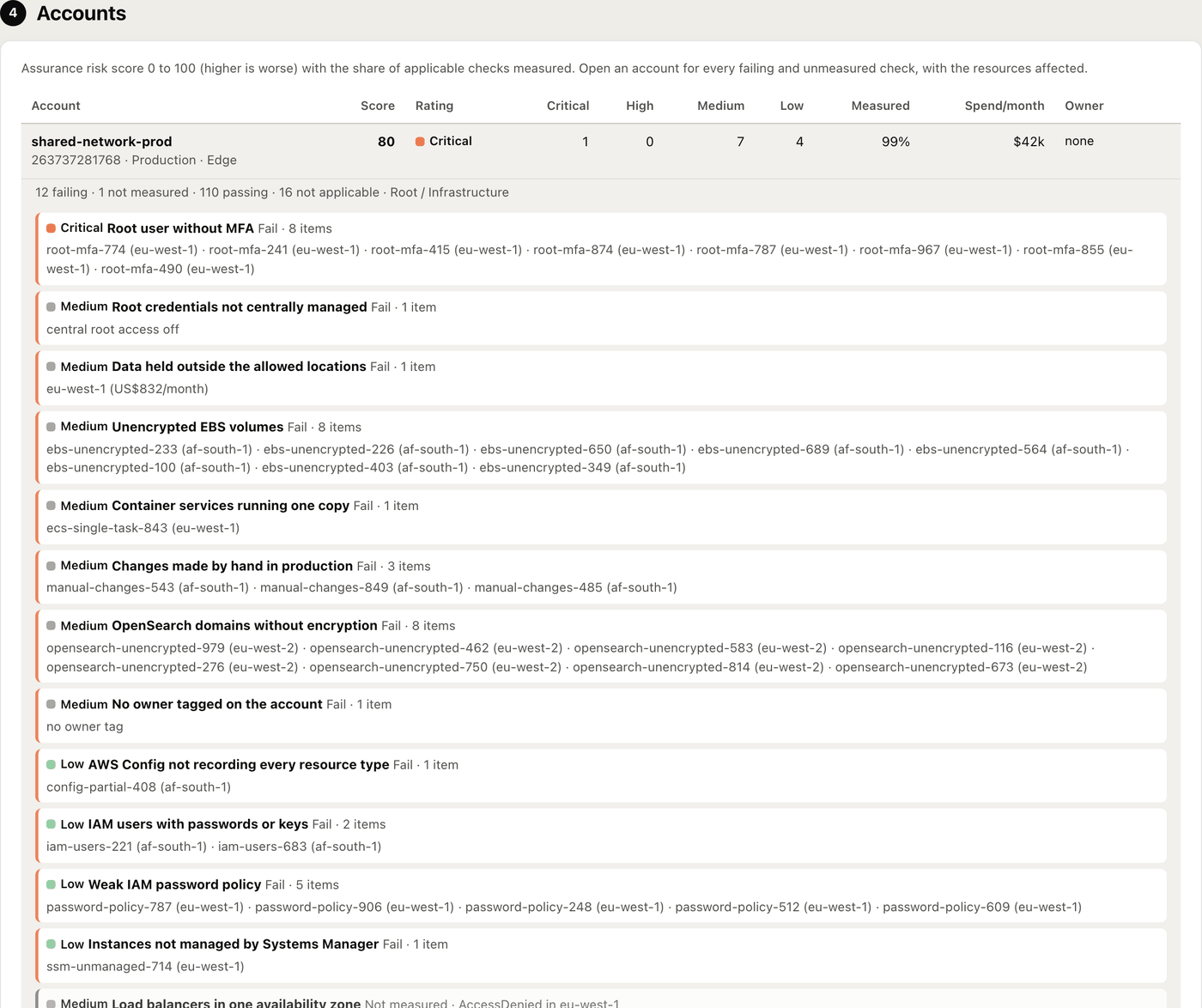Click resource ecs-single-task-843 (eu-west-1)
The image size is (1202, 1008).
[x=143, y=528]
